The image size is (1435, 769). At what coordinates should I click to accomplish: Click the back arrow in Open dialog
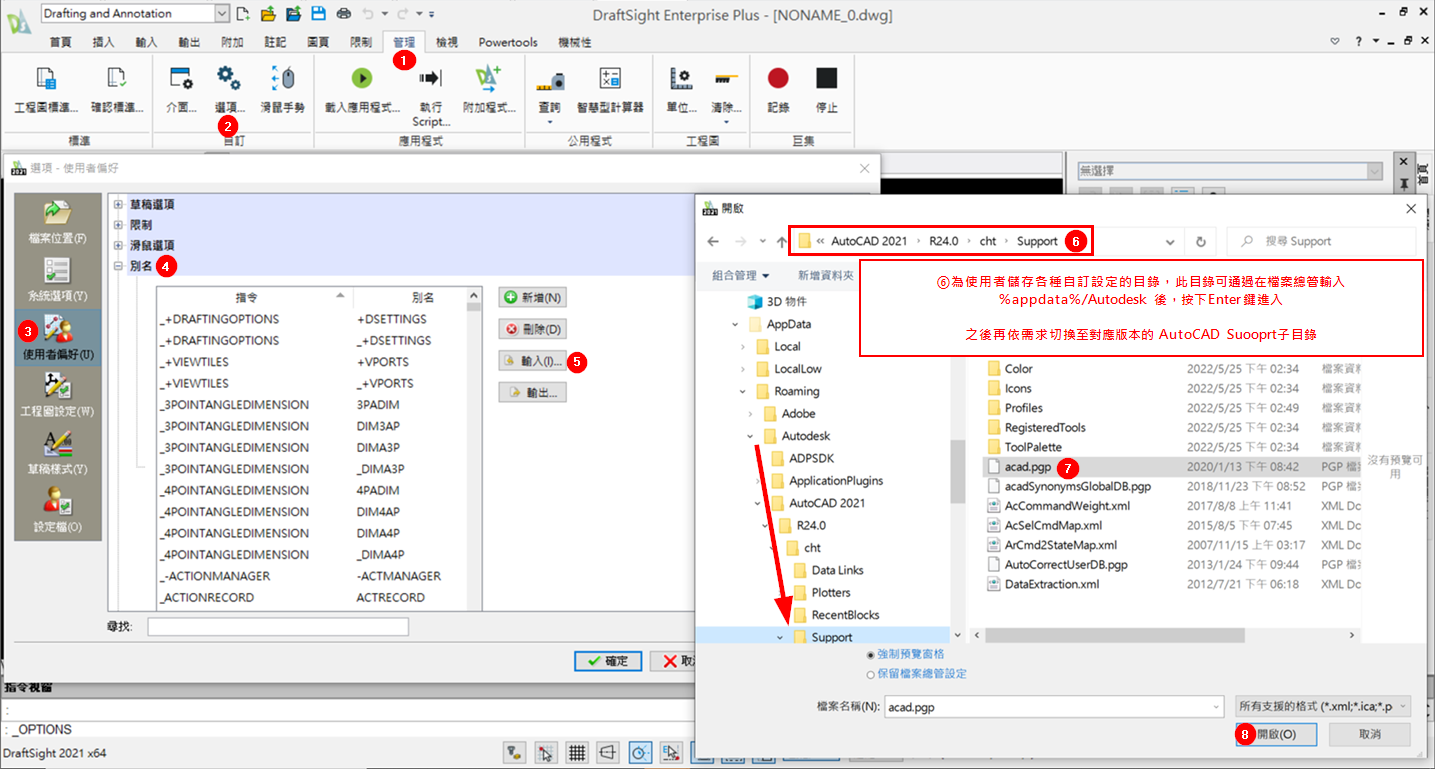713,241
